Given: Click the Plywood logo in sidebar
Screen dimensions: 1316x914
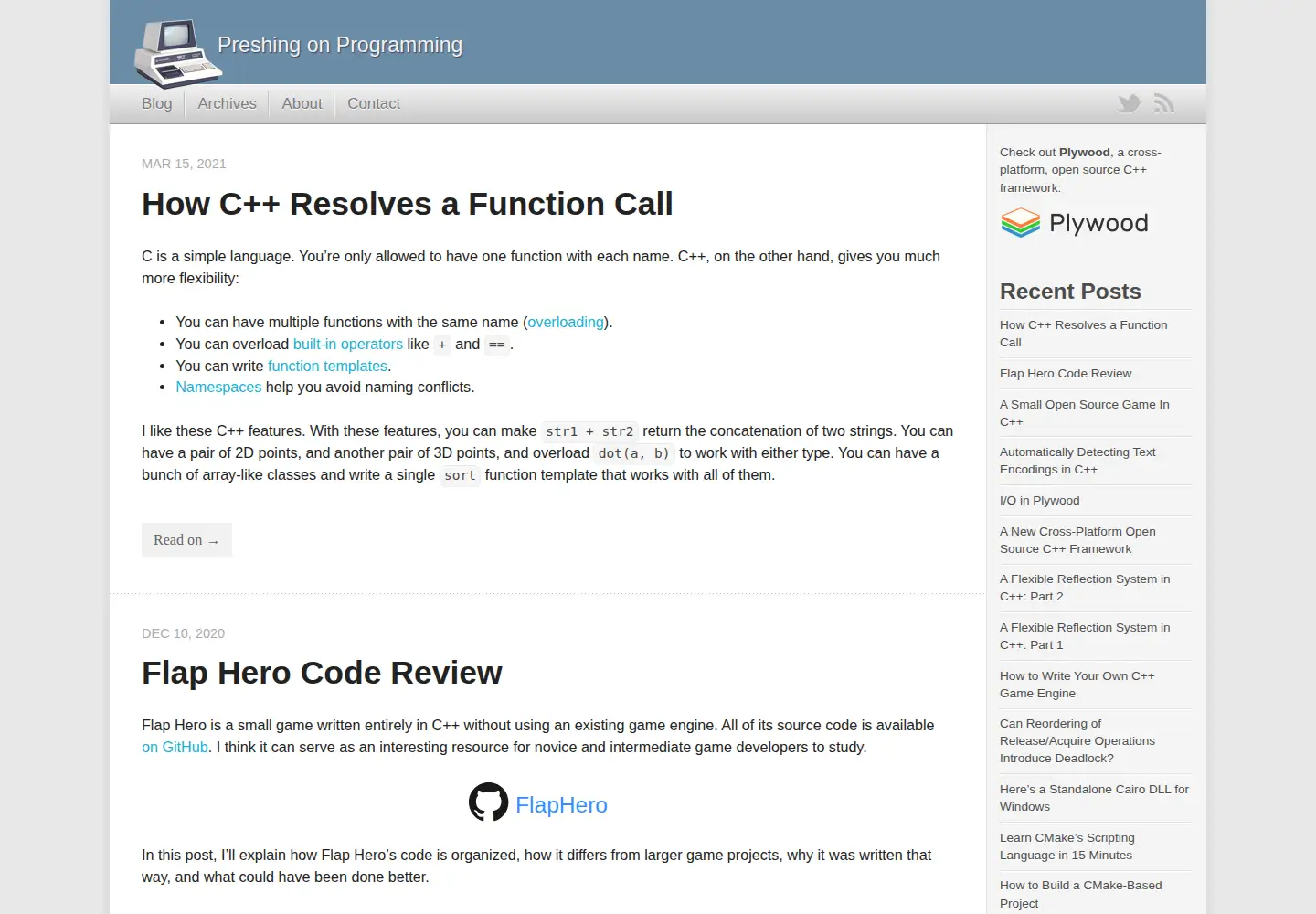Looking at the screenshot, I should tap(1075, 223).
